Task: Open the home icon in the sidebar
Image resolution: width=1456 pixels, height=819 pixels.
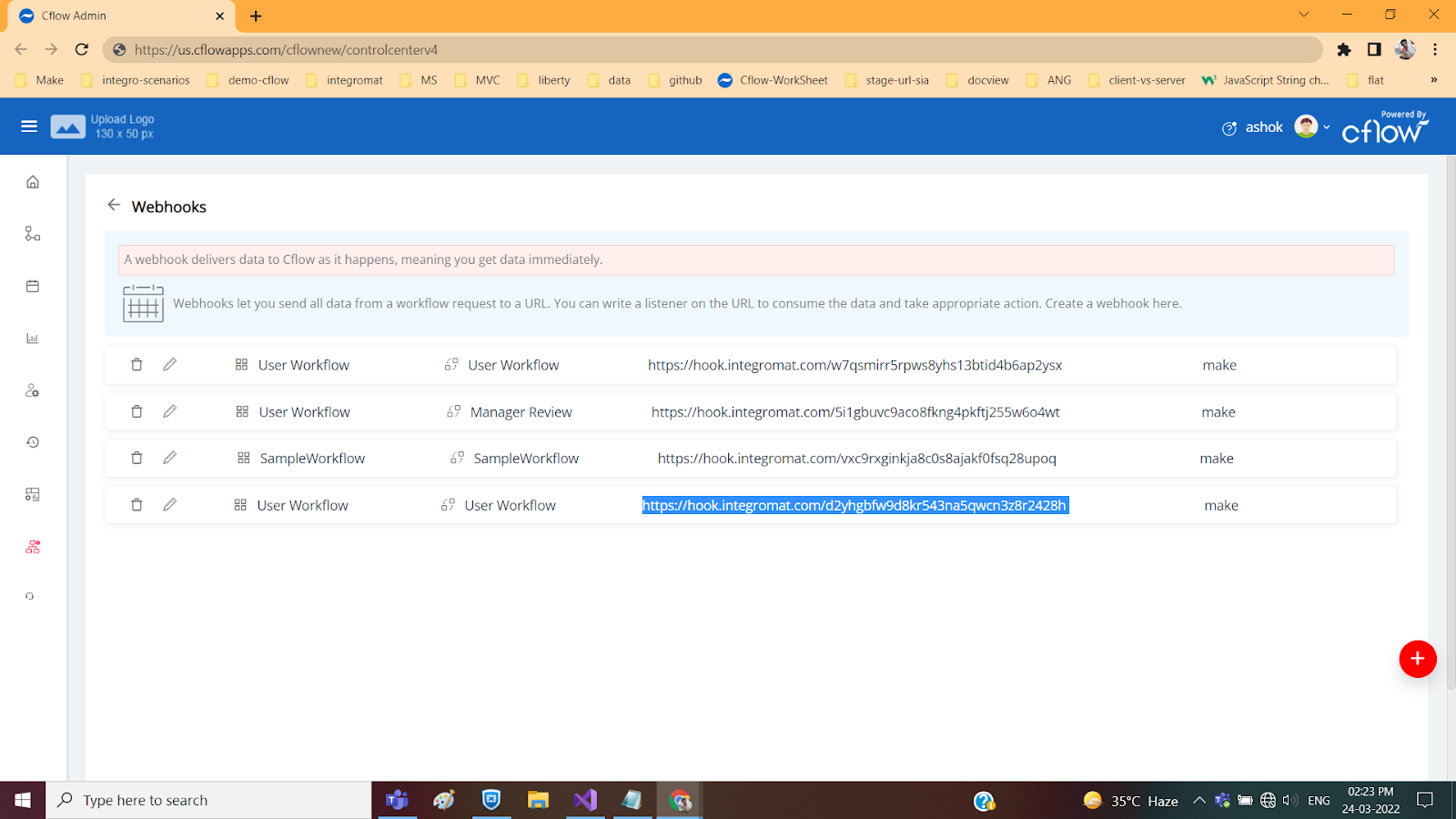Action: tap(33, 182)
